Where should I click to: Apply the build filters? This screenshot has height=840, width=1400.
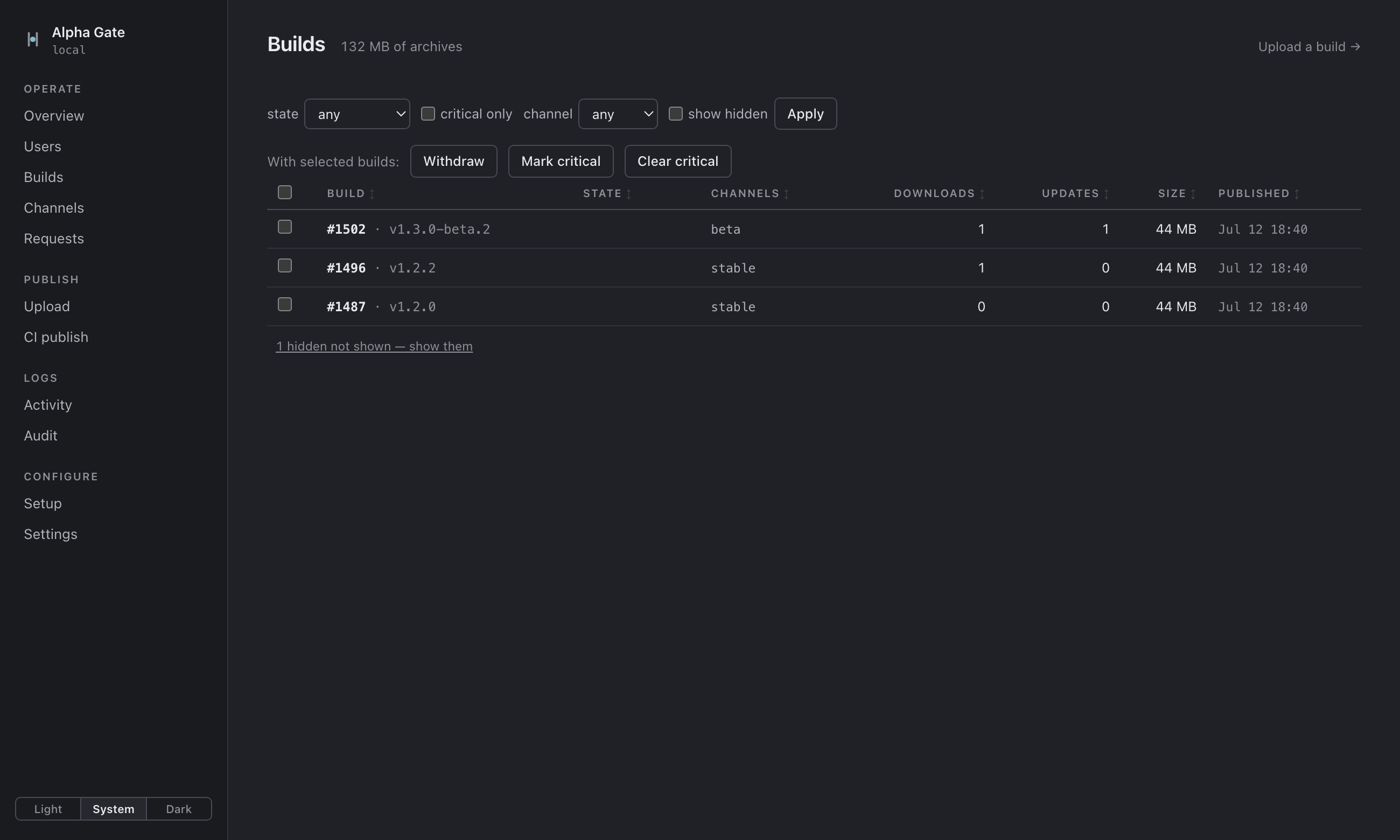click(805, 114)
